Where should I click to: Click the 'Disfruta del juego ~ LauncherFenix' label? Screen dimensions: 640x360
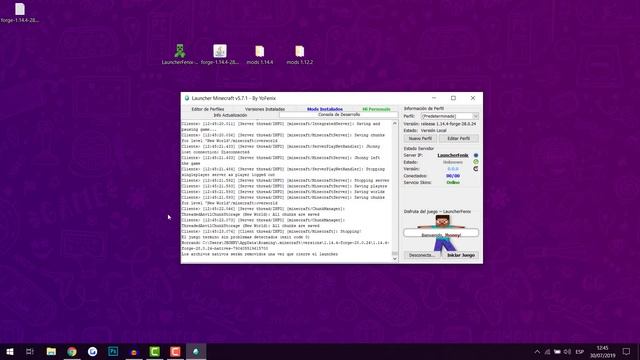437,211
